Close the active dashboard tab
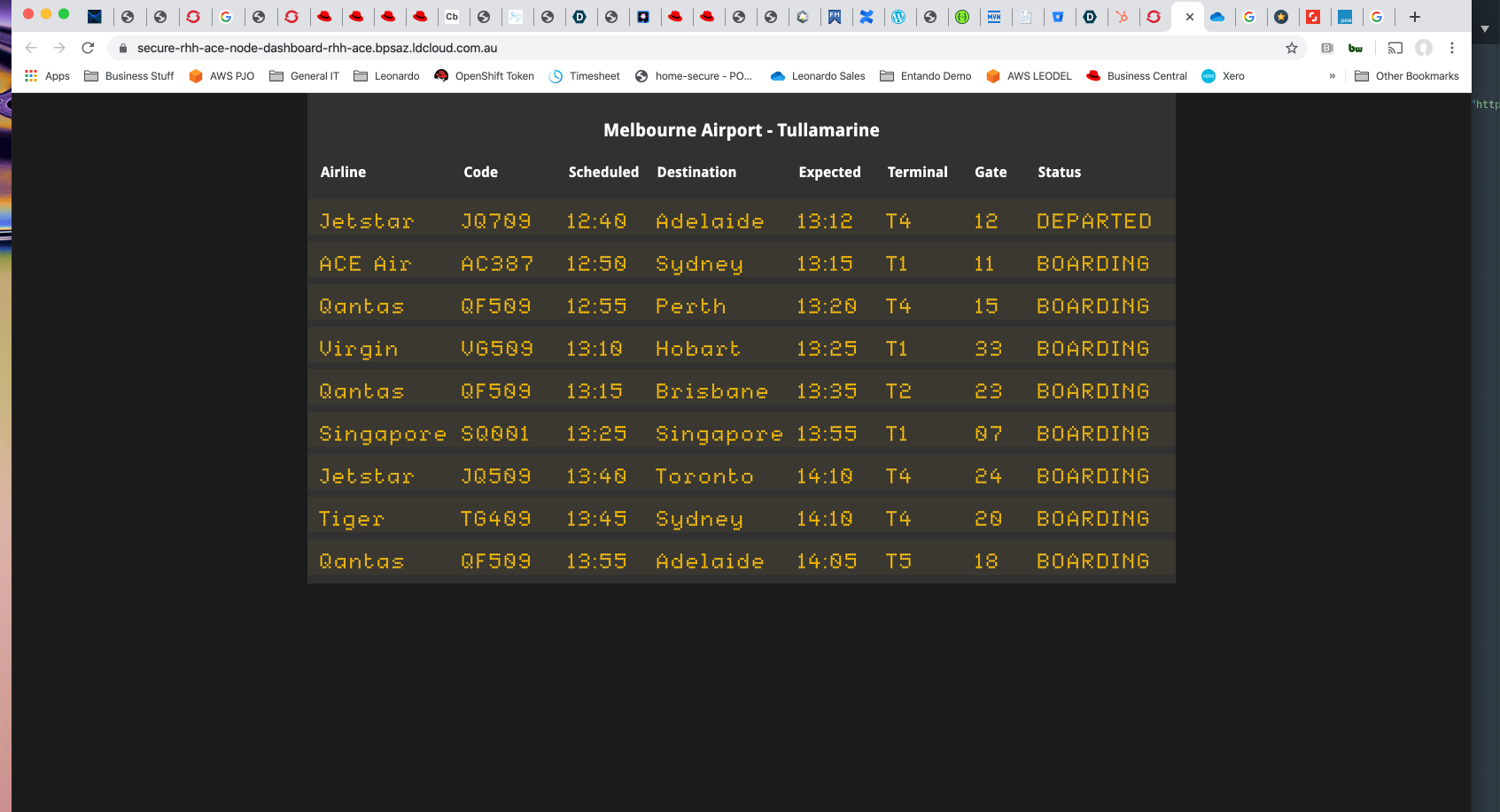This screenshot has height=812, width=1500. 1189,17
